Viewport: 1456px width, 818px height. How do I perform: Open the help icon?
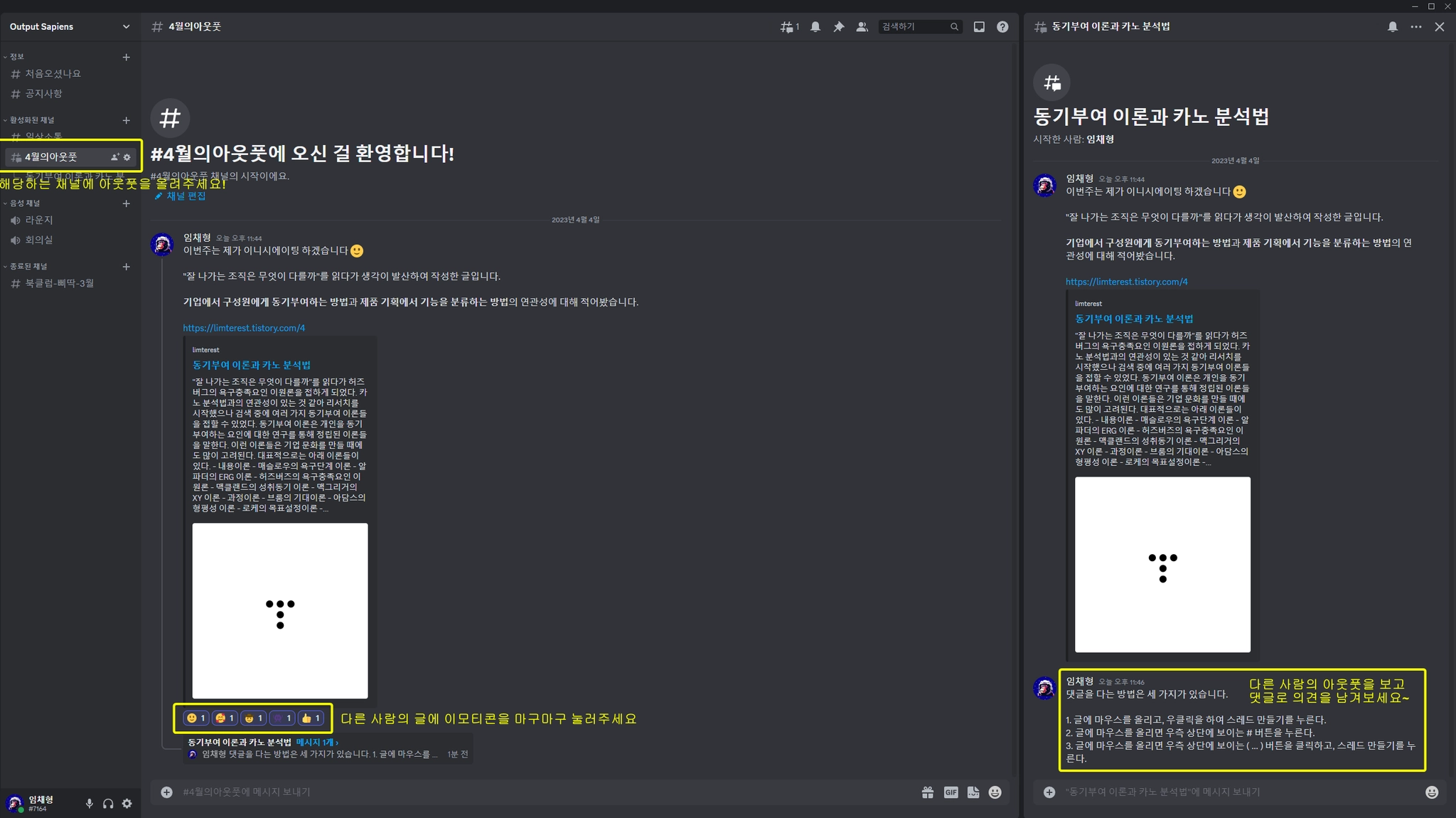tap(1002, 27)
